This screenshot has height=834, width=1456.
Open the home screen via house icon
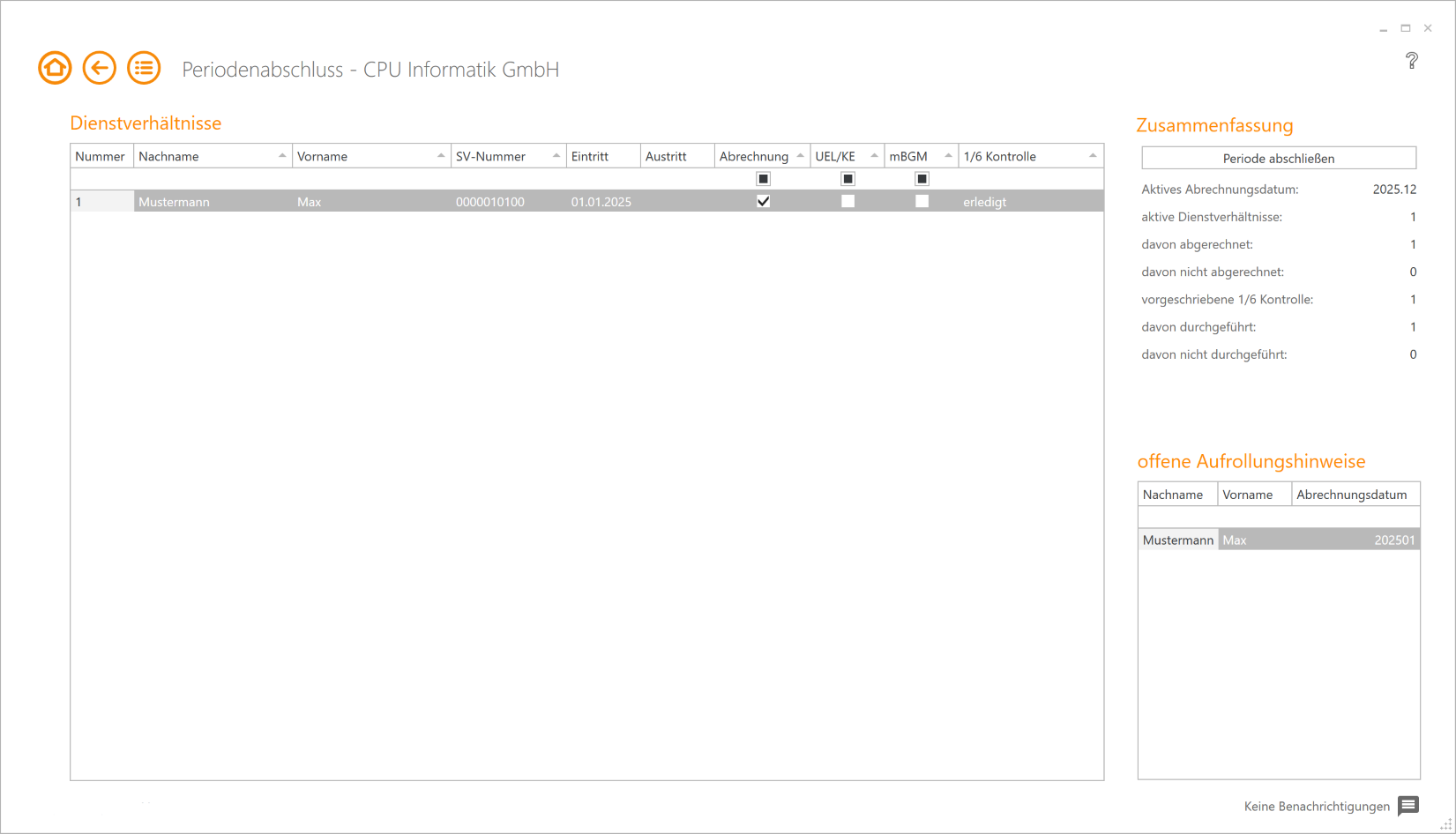pyautogui.click(x=55, y=68)
